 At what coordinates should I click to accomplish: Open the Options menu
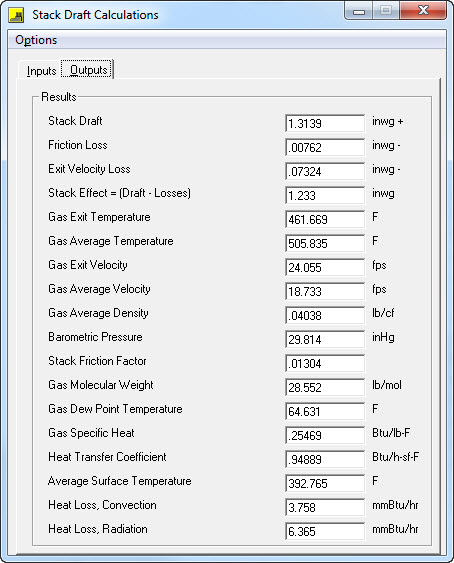click(x=36, y=40)
